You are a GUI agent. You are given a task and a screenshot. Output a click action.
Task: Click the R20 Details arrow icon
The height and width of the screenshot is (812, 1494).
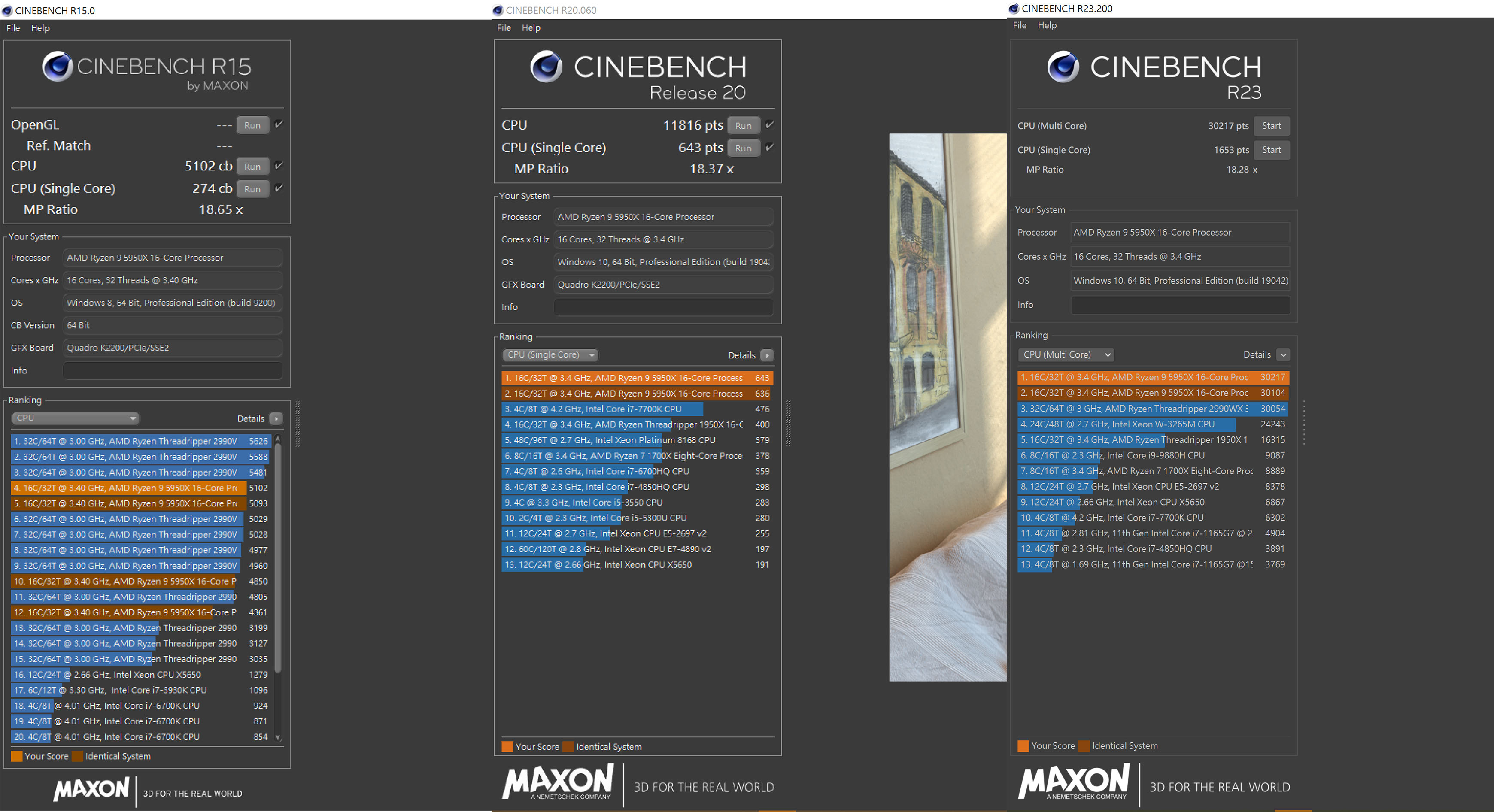click(767, 355)
